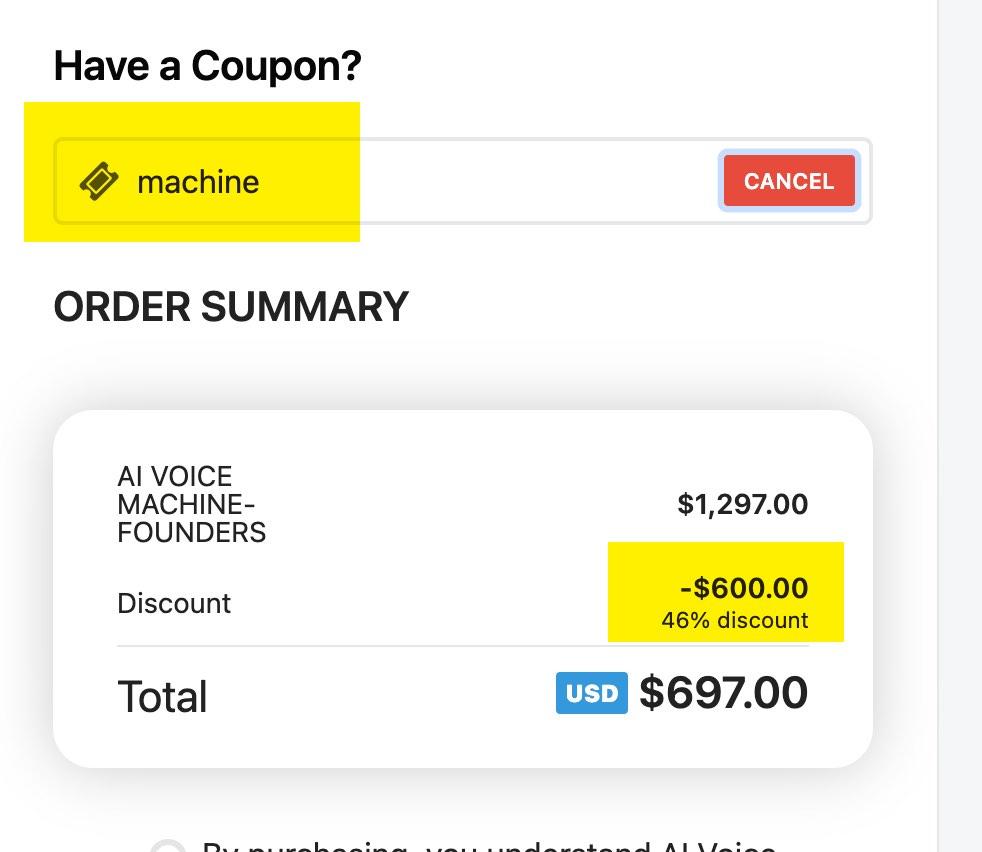982x852 pixels.
Task: Click the blank space below the Total row
Action: tap(462, 744)
